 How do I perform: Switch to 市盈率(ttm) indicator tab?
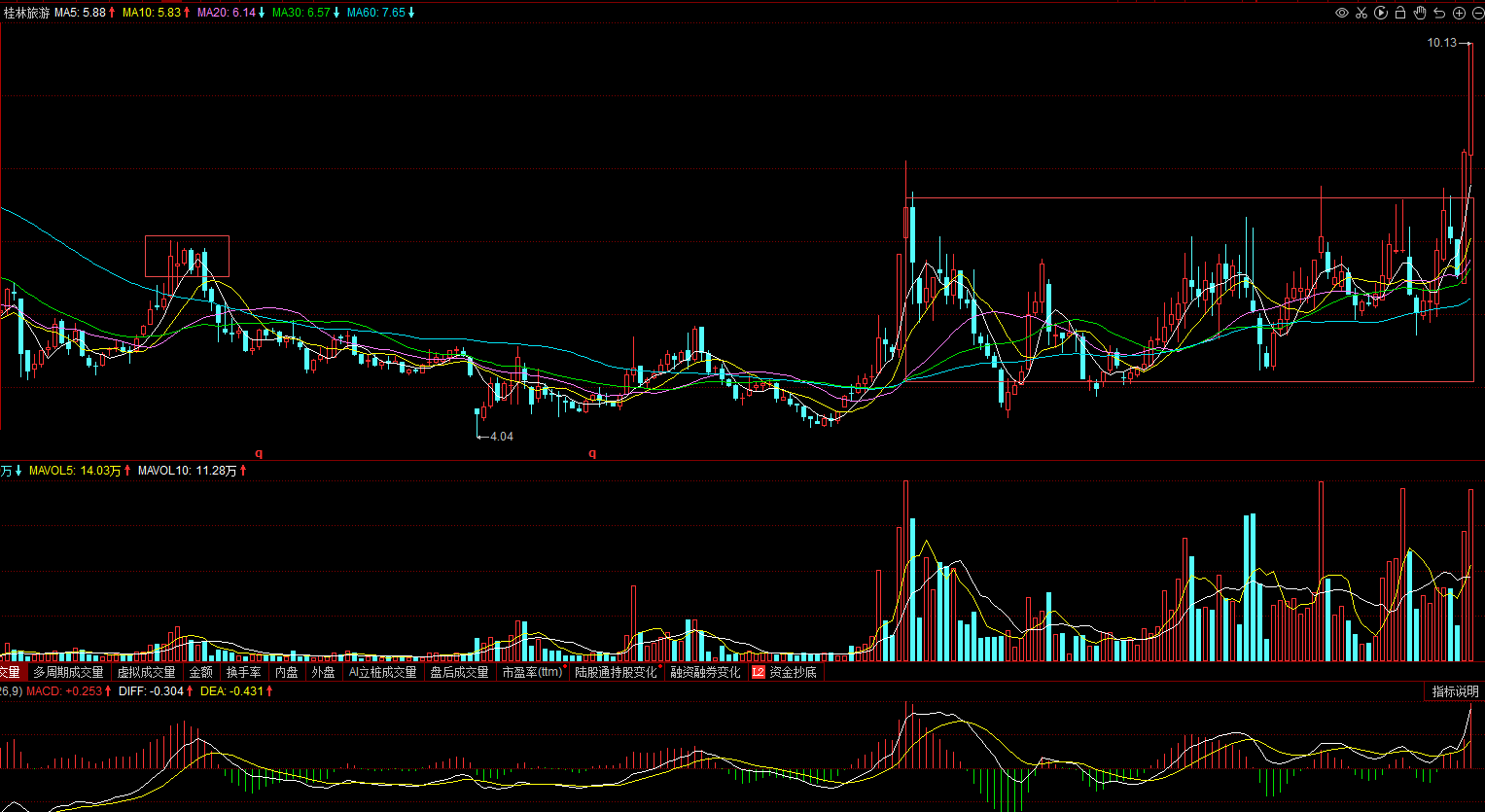coord(533,672)
